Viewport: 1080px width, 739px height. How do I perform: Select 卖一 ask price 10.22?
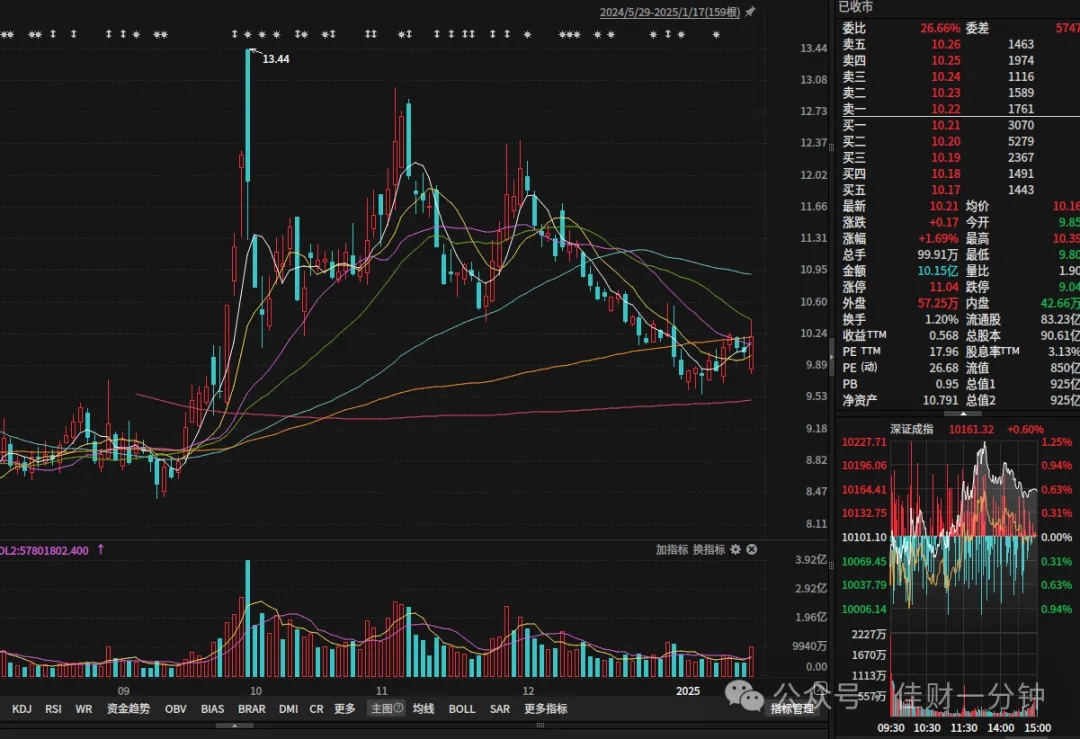(x=946, y=109)
